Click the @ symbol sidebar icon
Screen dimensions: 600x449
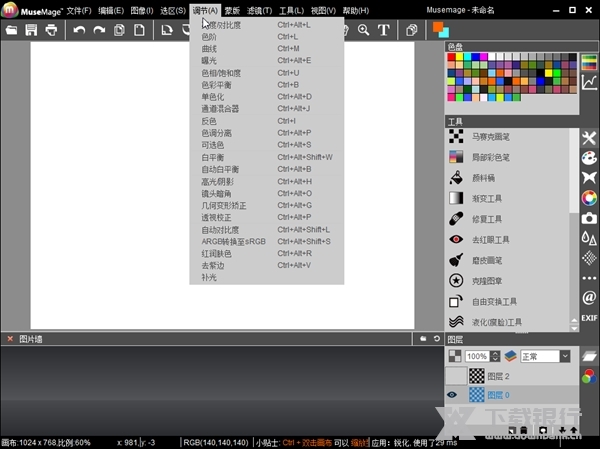[589, 297]
